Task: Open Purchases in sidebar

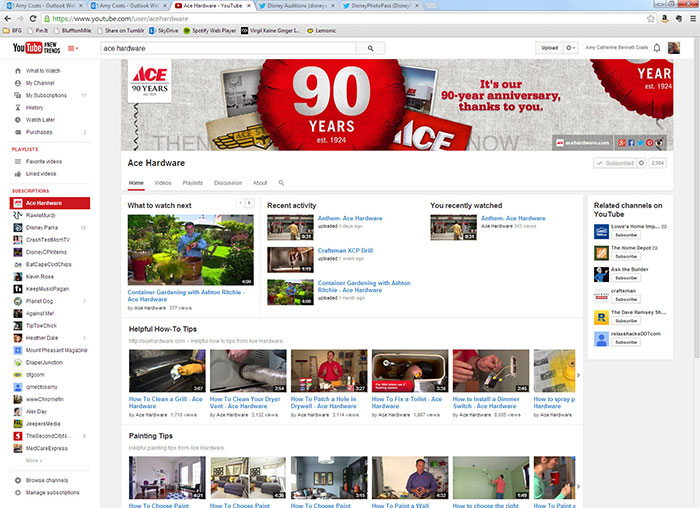Action: pyautogui.click(x=39, y=132)
